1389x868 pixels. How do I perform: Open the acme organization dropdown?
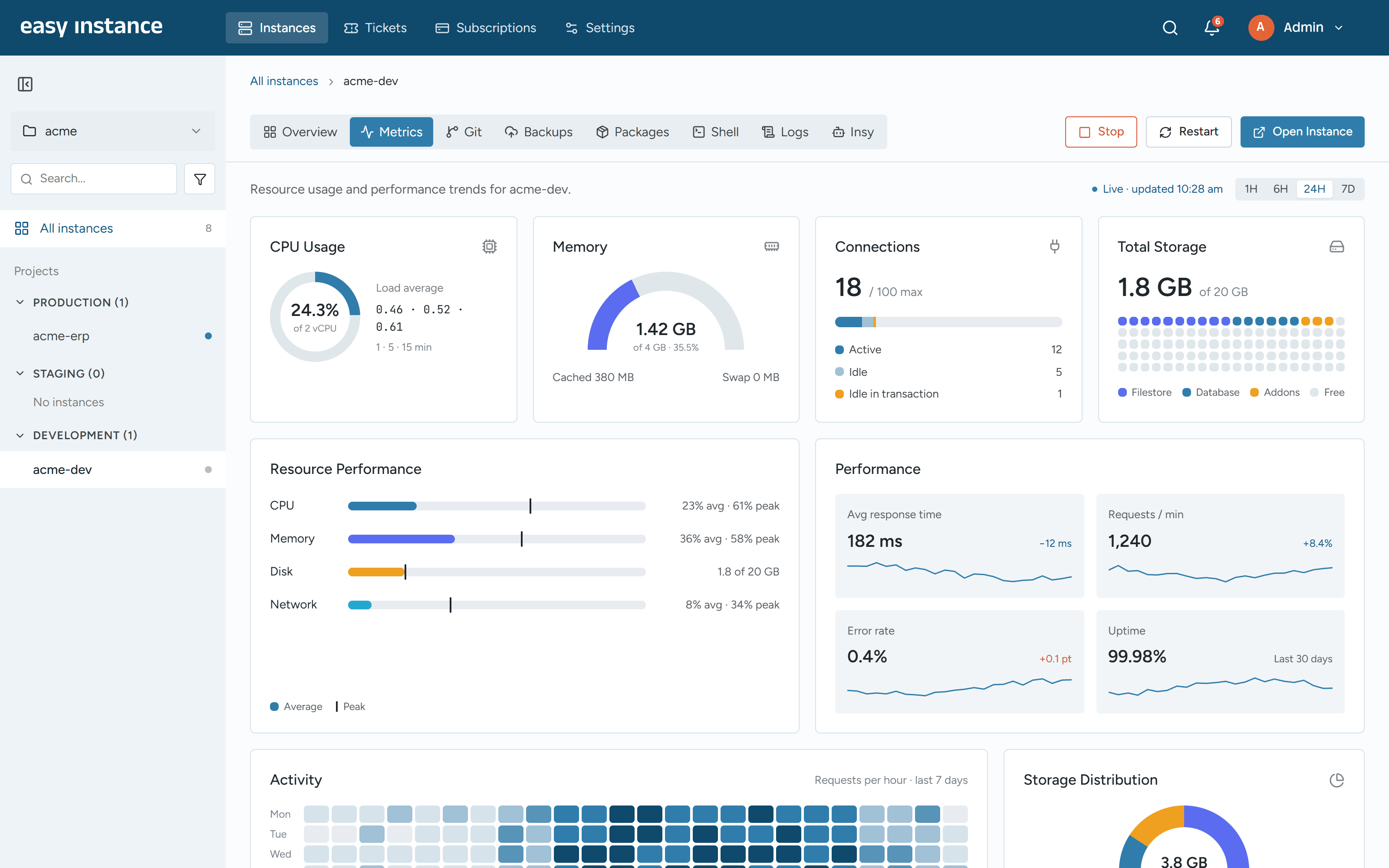(x=113, y=131)
